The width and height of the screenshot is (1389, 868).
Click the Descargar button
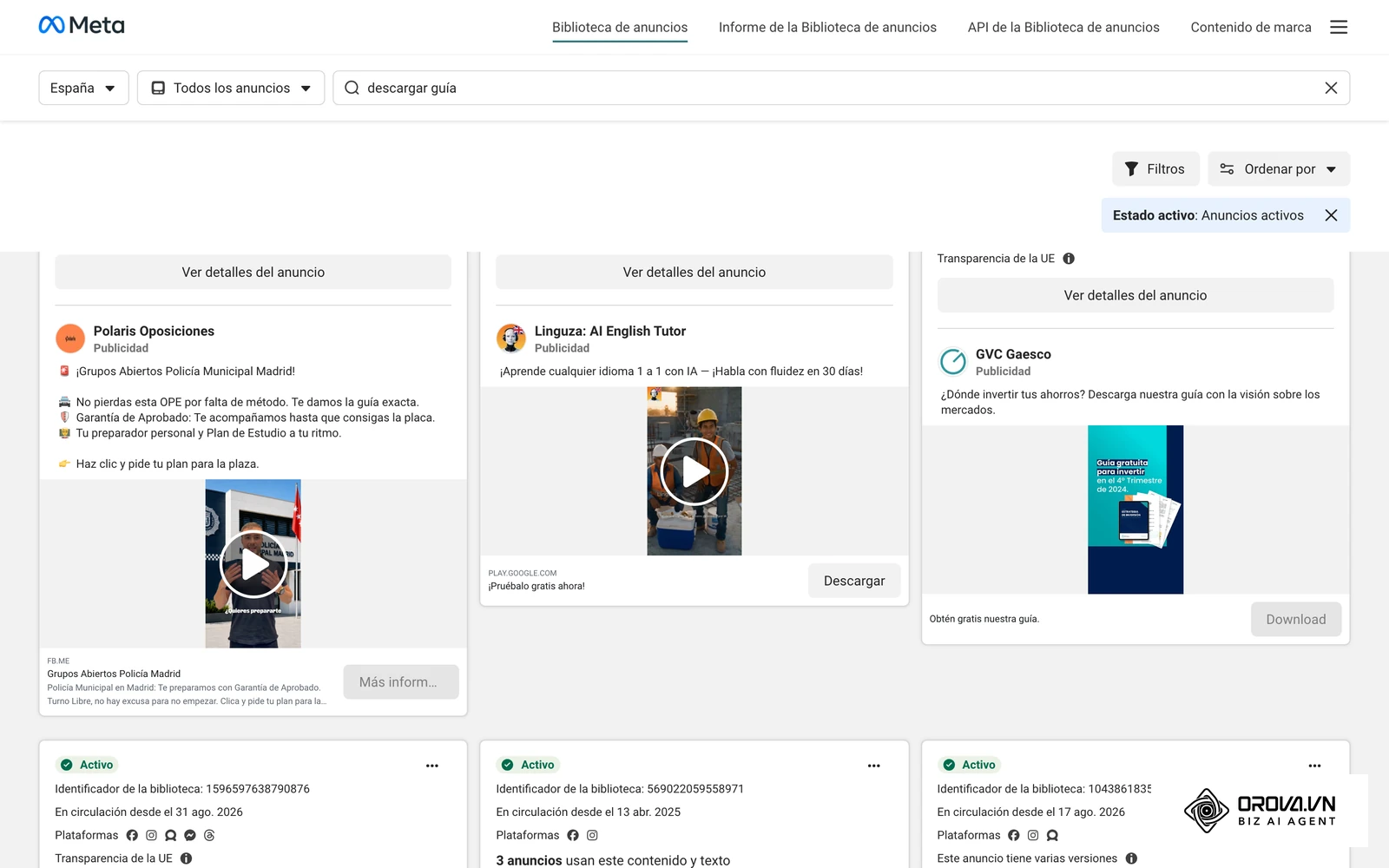point(854,581)
